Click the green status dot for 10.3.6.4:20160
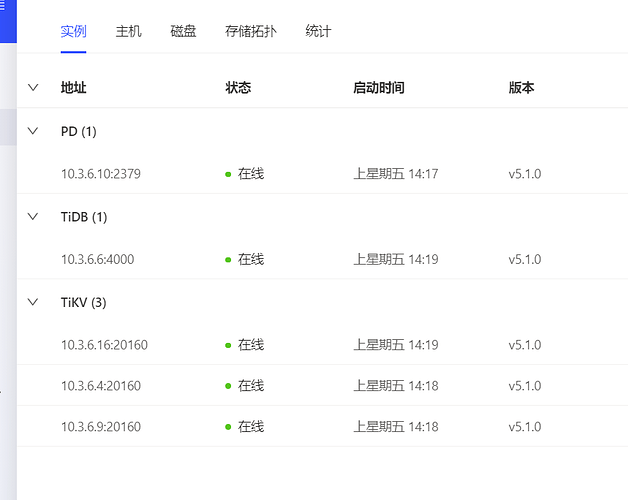628x500 pixels. pos(228,386)
